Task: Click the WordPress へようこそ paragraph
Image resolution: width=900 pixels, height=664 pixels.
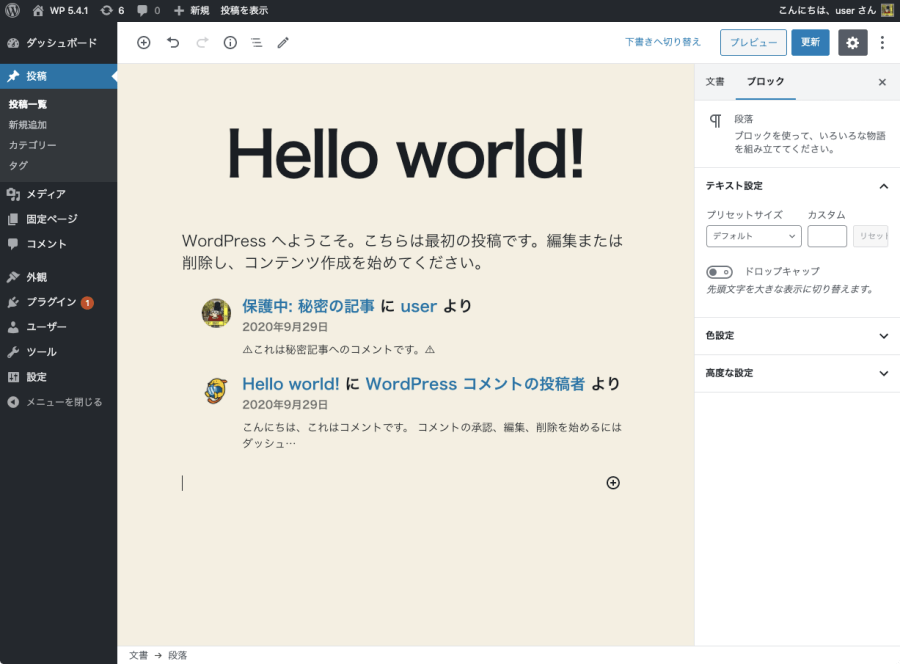Action: tap(402, 251)
